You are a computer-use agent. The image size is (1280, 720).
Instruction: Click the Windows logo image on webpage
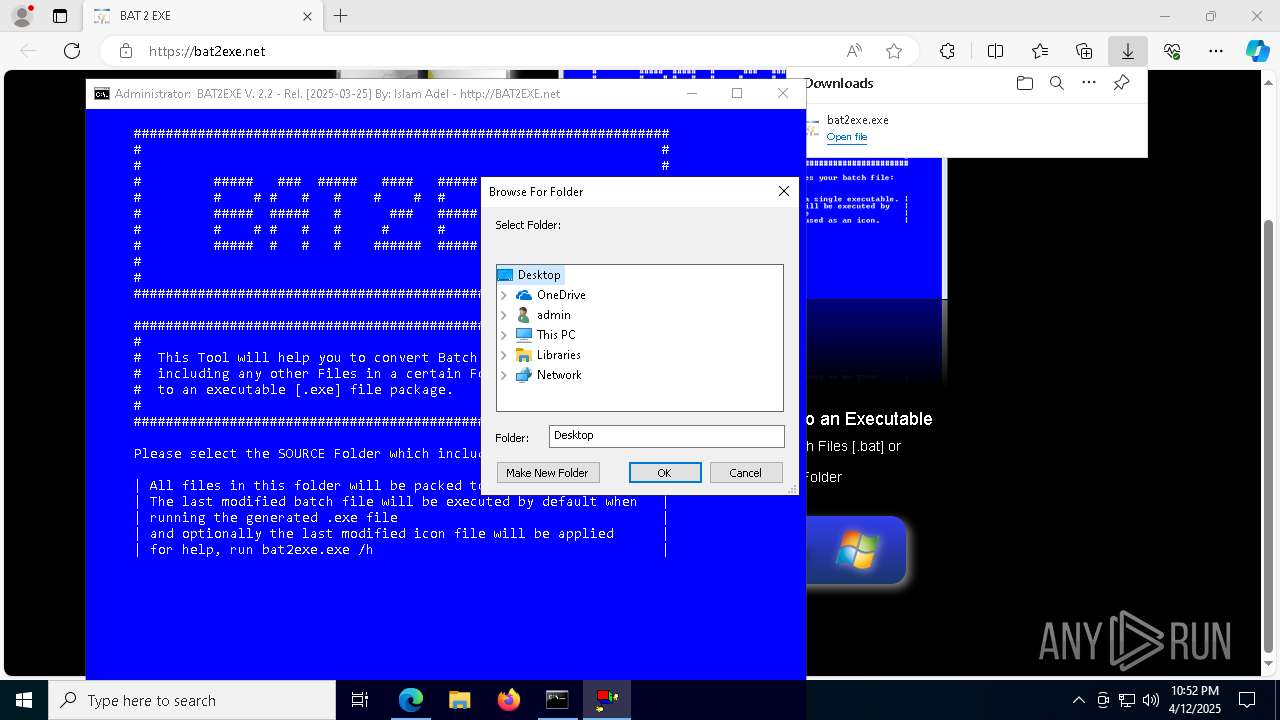pyautogui.click(x=857, y=551)
